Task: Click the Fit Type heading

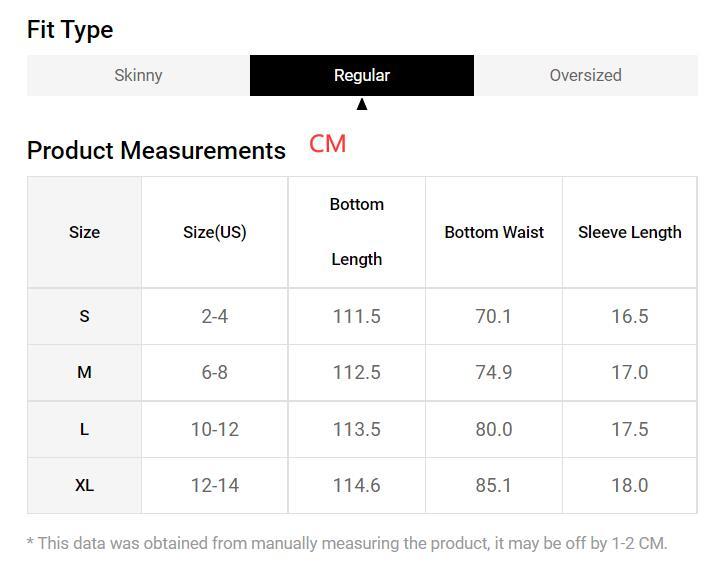Action: click(x=70, y=29)
